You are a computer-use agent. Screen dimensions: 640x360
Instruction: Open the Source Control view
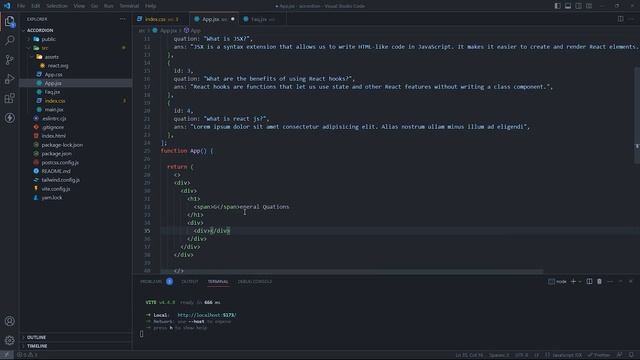10,60
